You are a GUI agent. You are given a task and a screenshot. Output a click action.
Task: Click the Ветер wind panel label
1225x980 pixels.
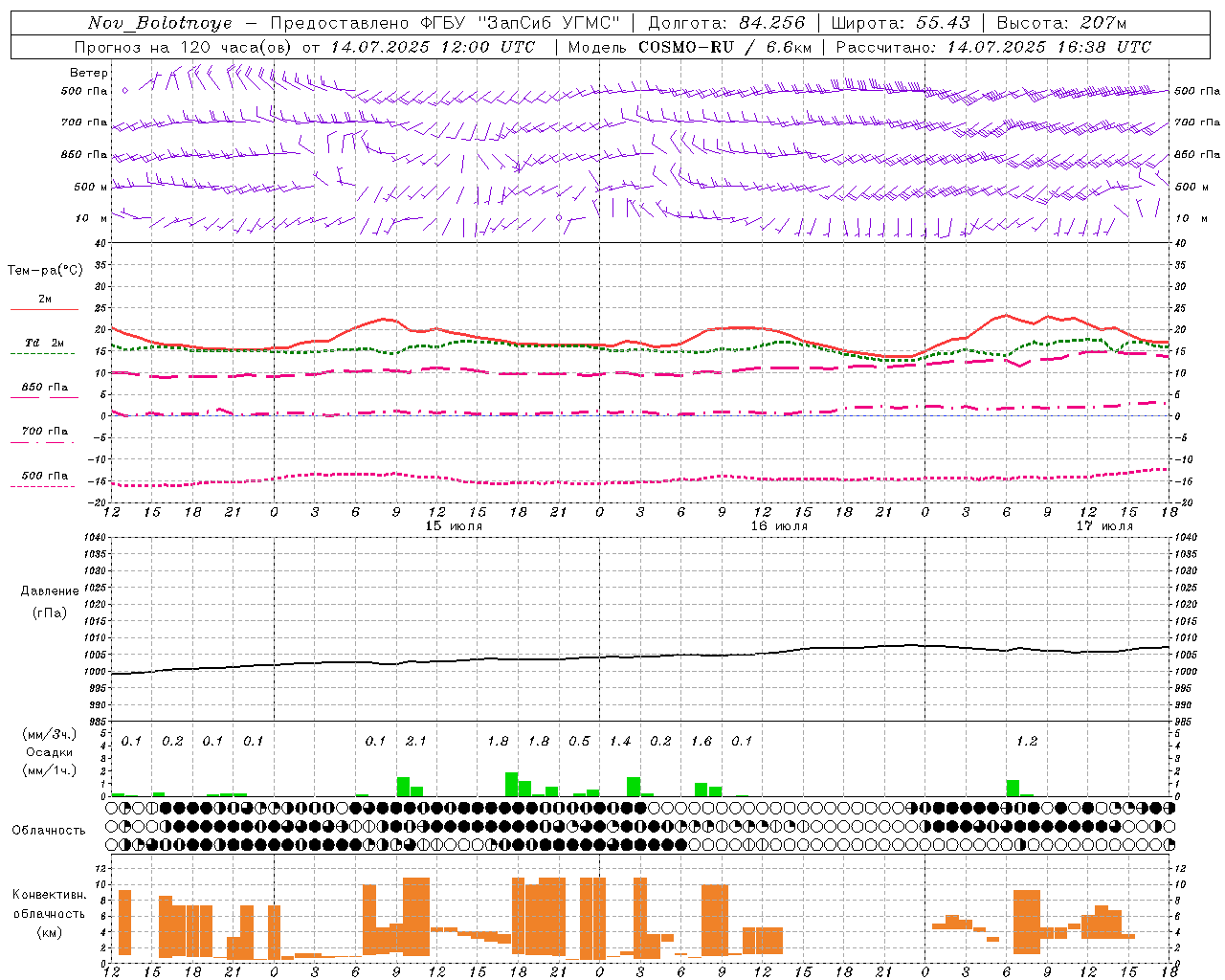tap(89, 73)
